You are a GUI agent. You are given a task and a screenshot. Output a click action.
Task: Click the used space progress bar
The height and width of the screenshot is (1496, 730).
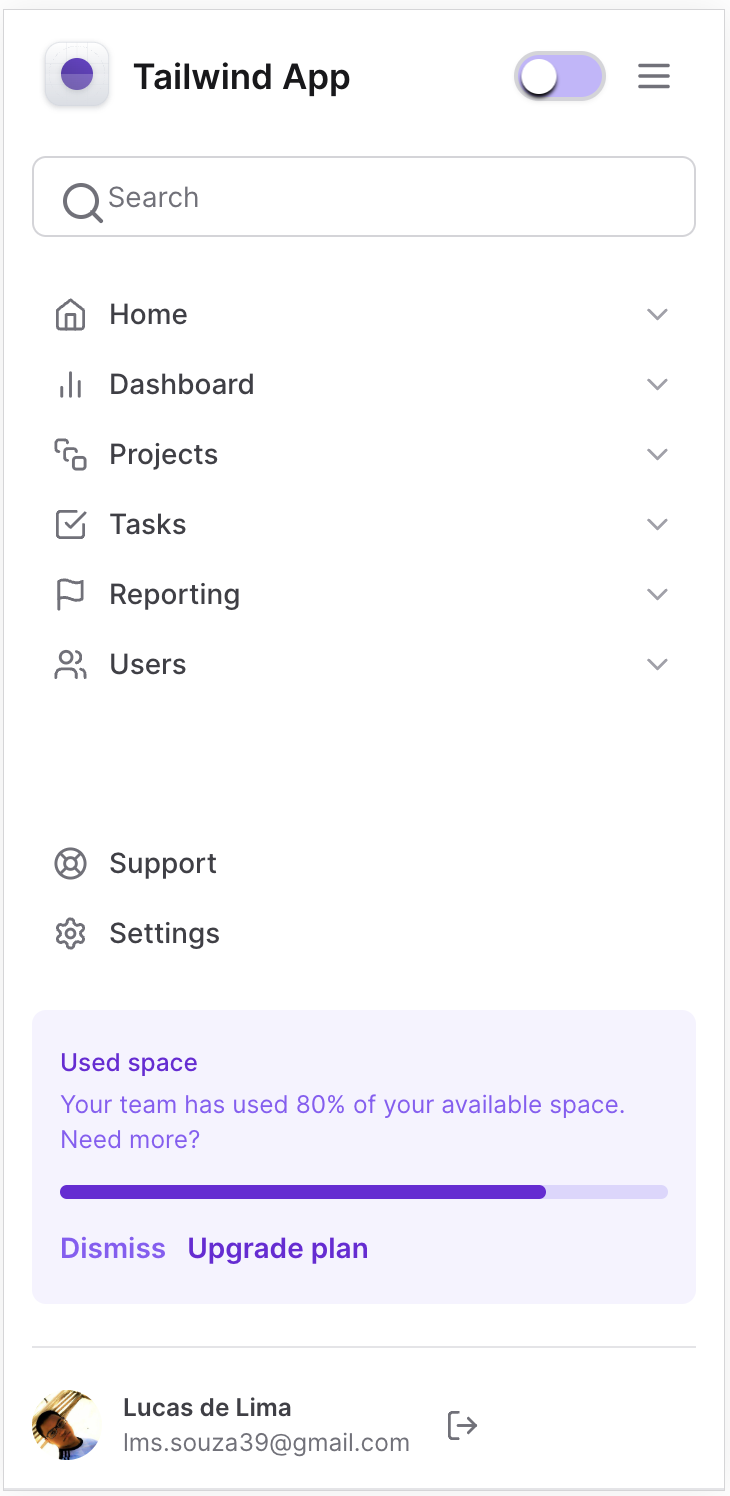pyautogui.click(x=364, y=1192)
